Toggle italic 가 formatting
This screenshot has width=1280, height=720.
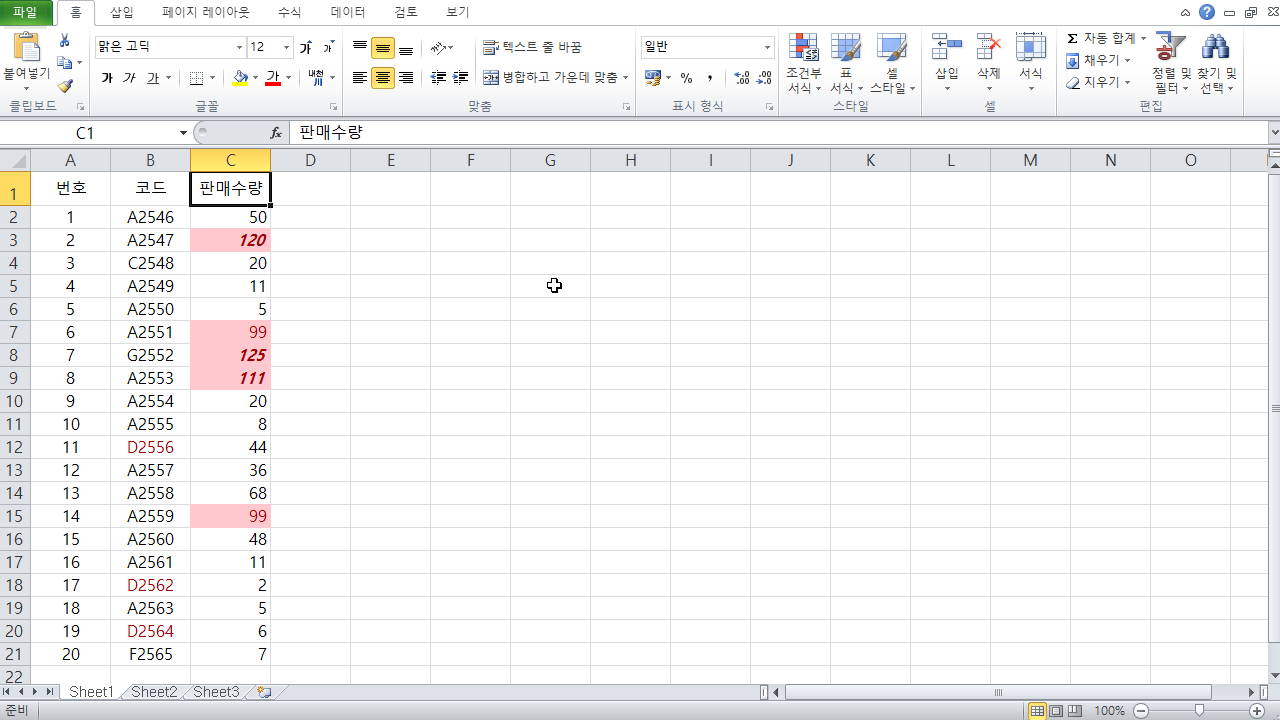point(129,78)
